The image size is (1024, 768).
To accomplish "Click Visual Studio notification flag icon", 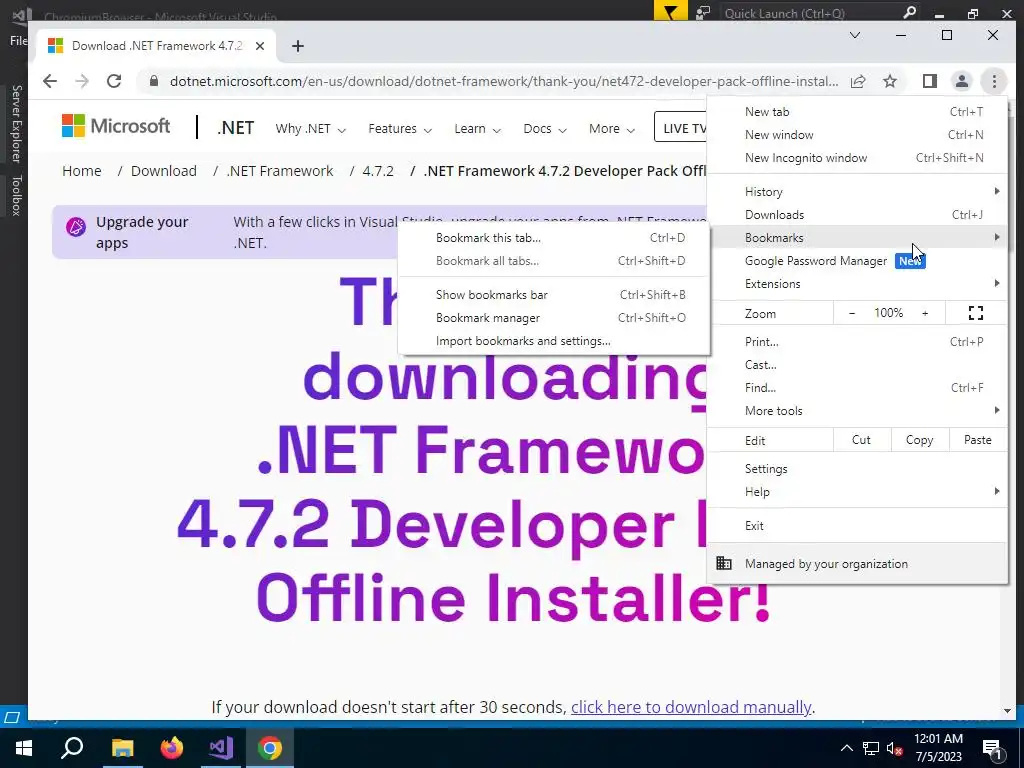I will coord(671,12).
